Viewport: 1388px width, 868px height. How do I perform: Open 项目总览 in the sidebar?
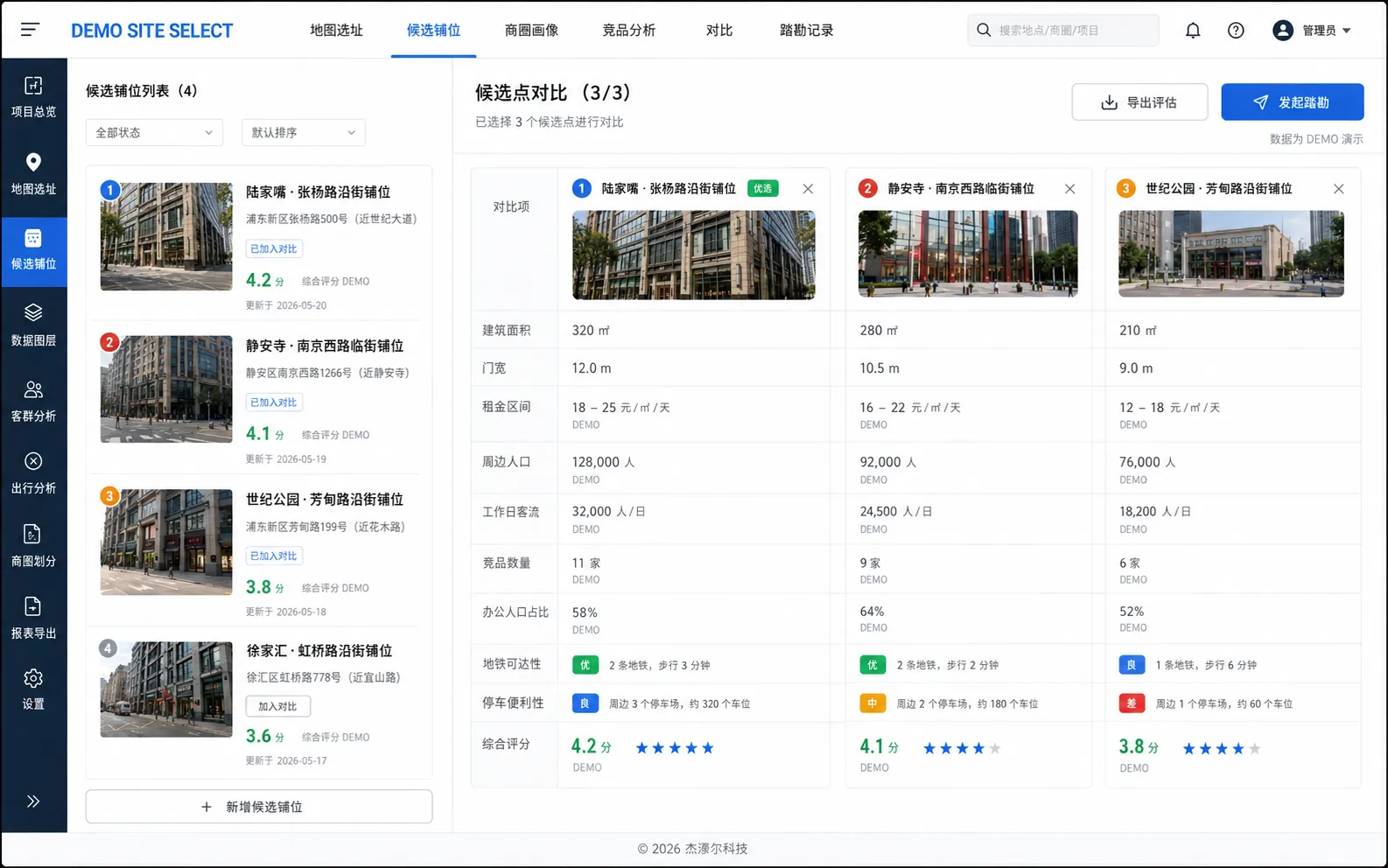coord(33,97)
